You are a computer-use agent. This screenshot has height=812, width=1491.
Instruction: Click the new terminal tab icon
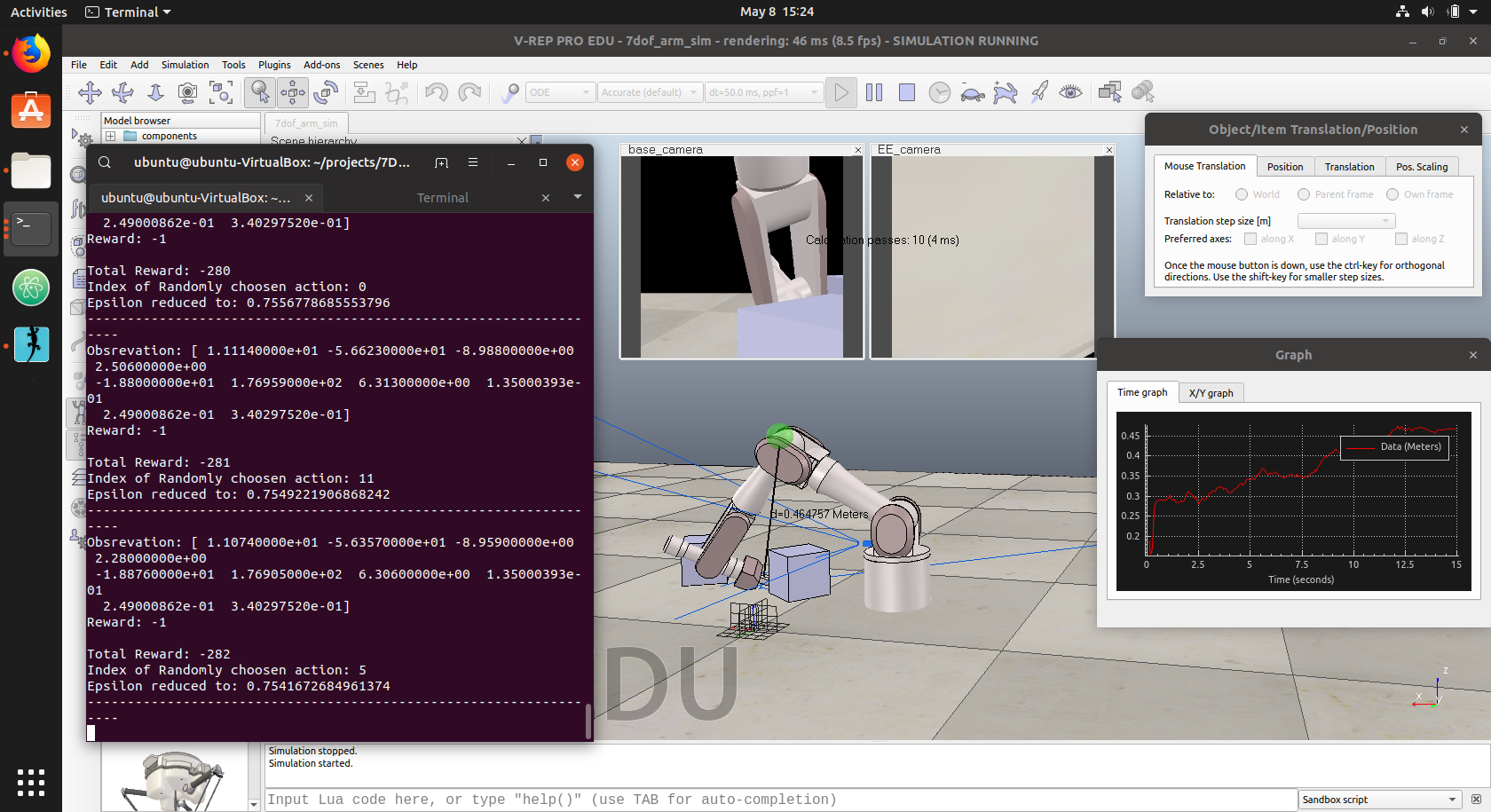point(441,162)
